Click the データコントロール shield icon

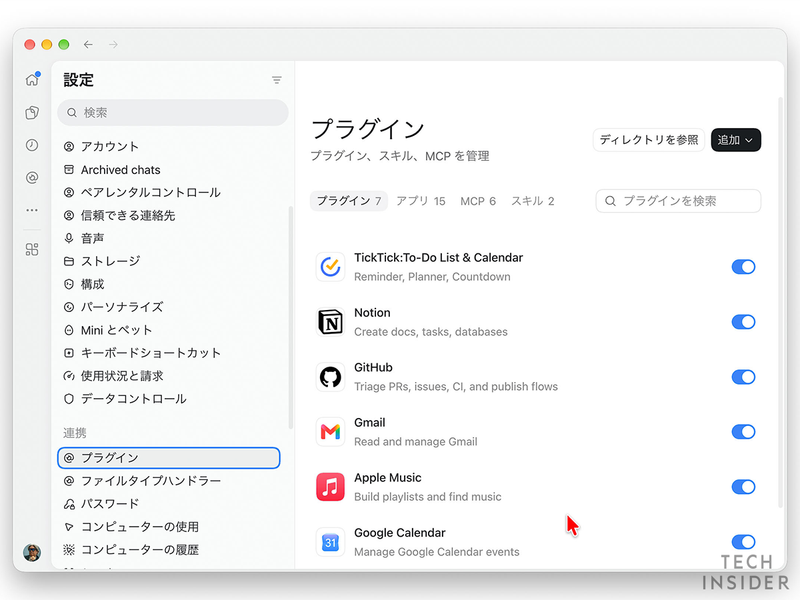[69, 399]
